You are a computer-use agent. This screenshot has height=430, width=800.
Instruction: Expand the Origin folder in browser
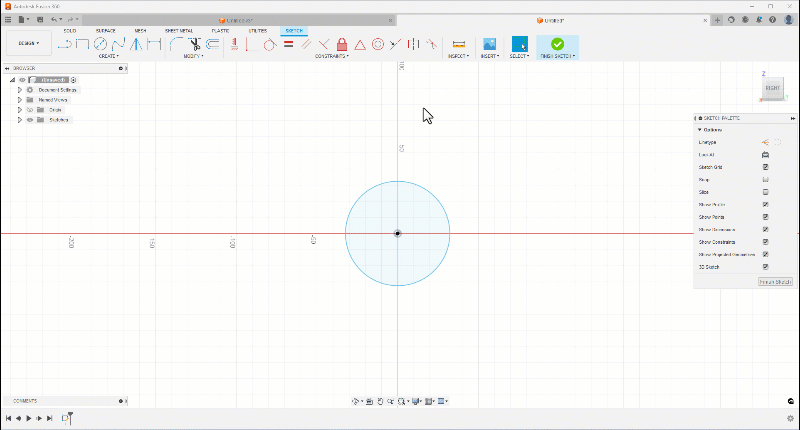point(19,110)
